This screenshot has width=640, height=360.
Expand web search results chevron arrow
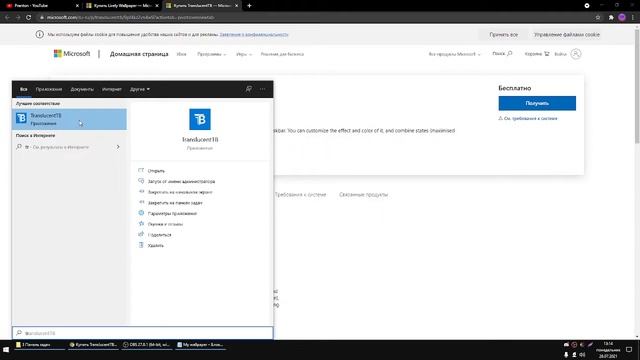click(118, 147)
